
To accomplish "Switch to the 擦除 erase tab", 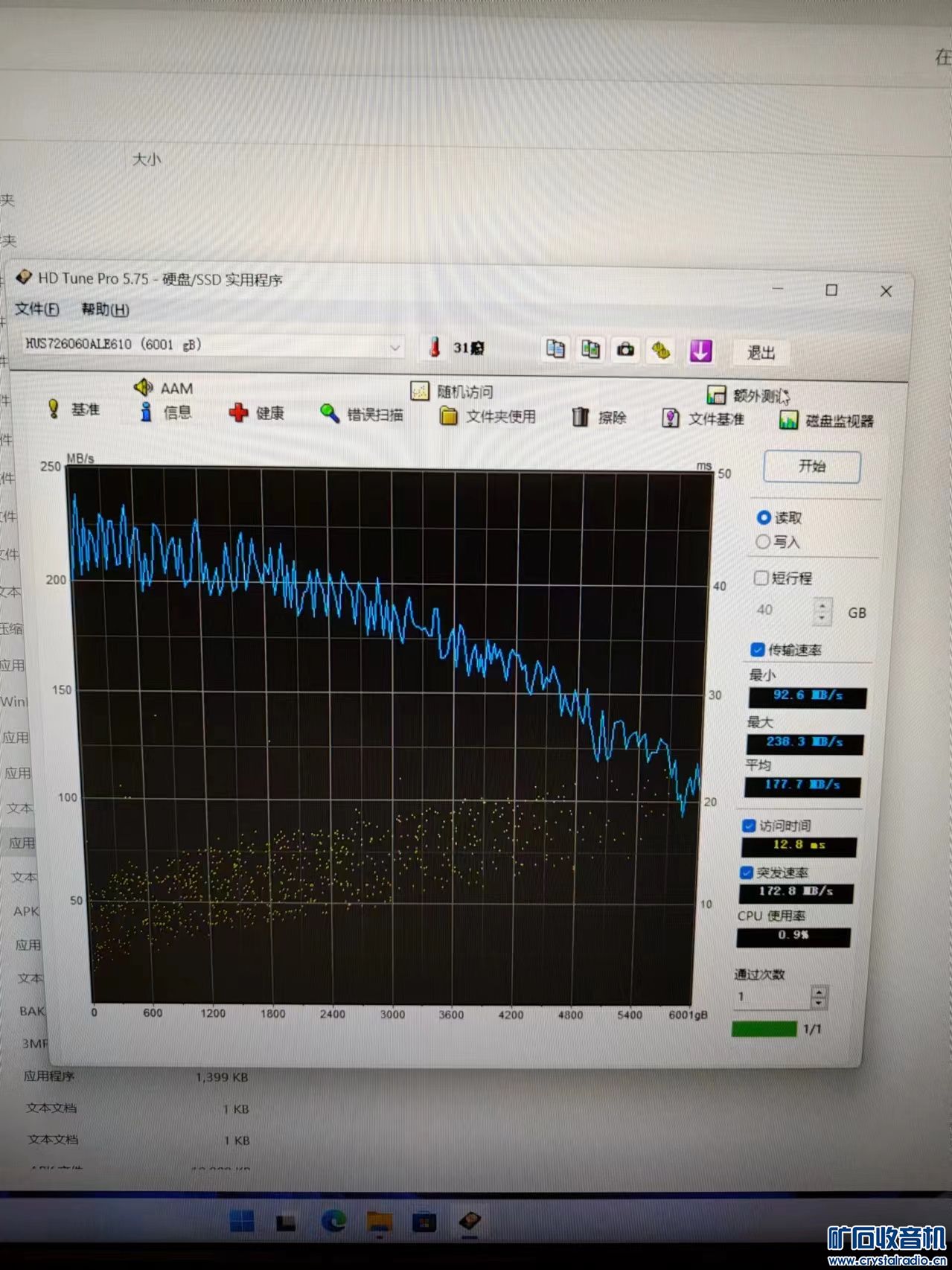I will coord(599,418).
